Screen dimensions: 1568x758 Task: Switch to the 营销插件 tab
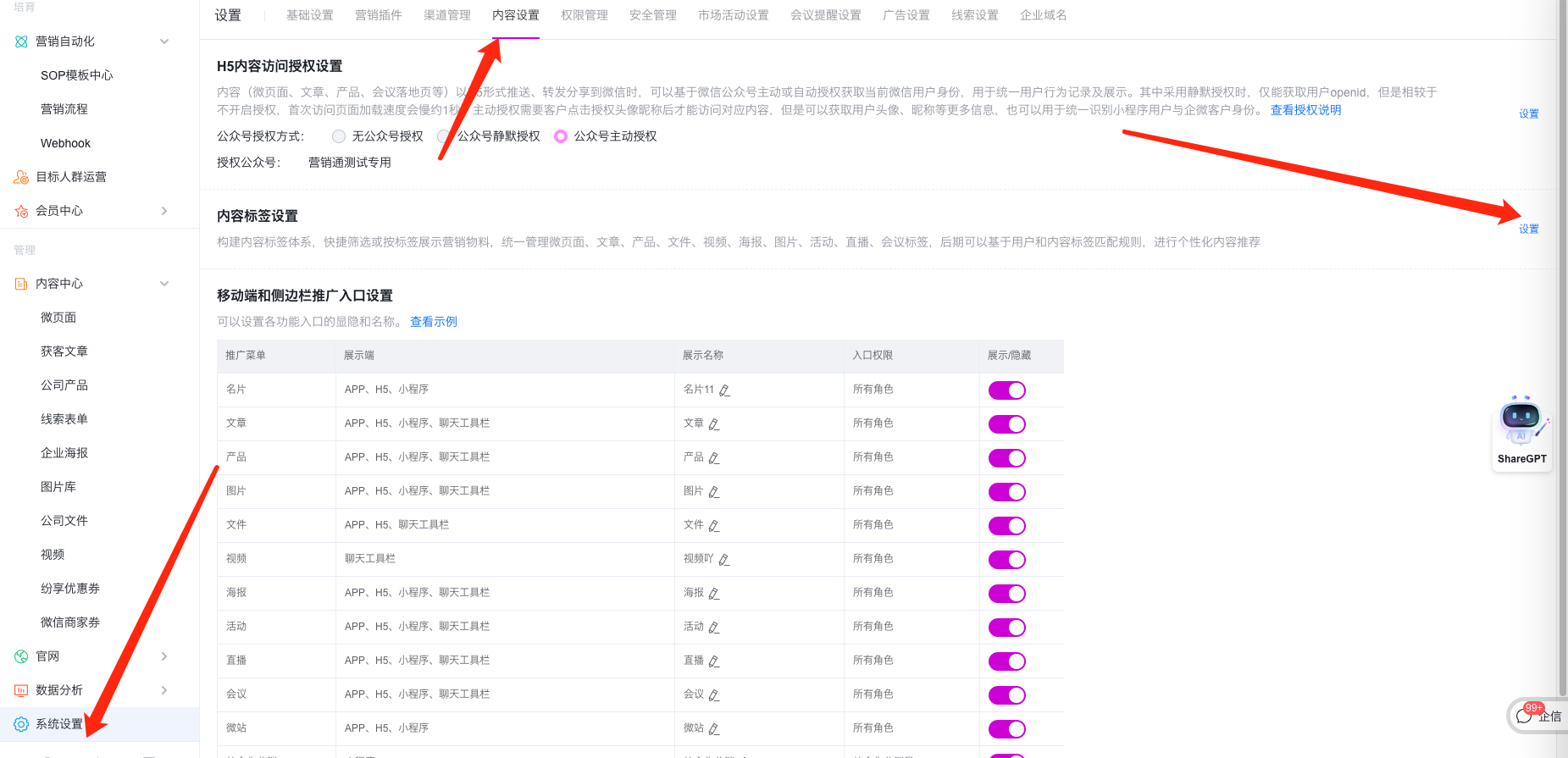(379, 15)
